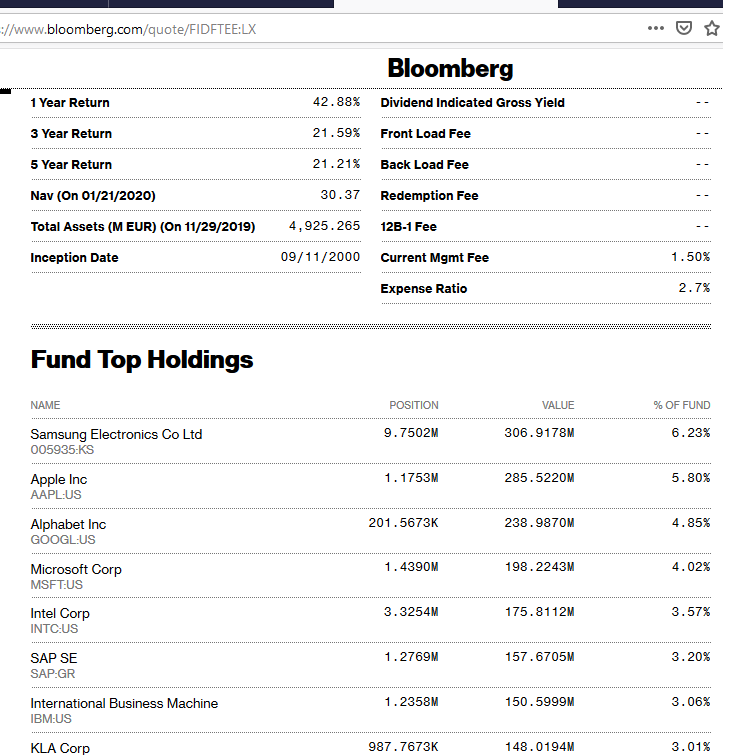This screenshot has width=737, height=755.
Task: Click the KLA Corp holding
Action: [x=60, y=747]
